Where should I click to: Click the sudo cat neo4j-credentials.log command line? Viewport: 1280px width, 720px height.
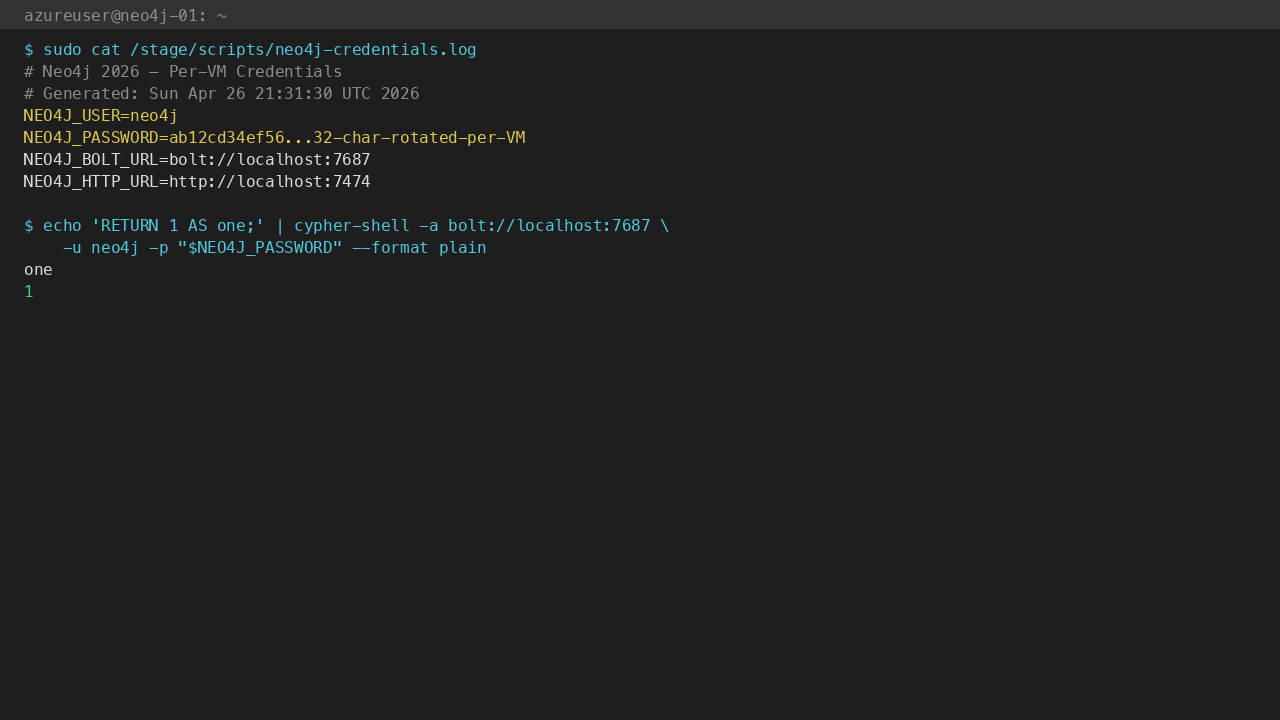[250, 50]
